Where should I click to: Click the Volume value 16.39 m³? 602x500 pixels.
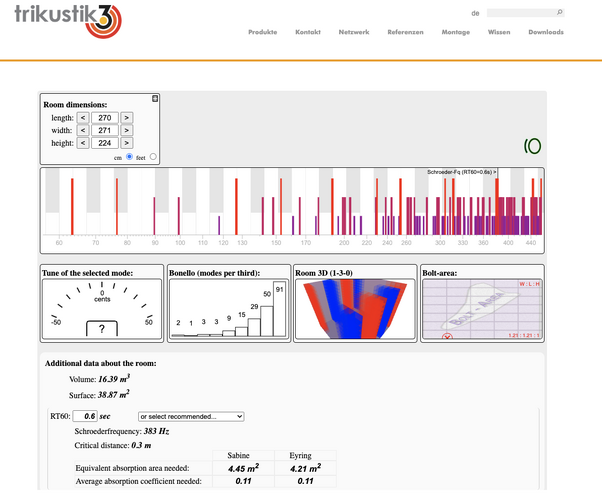114,379
